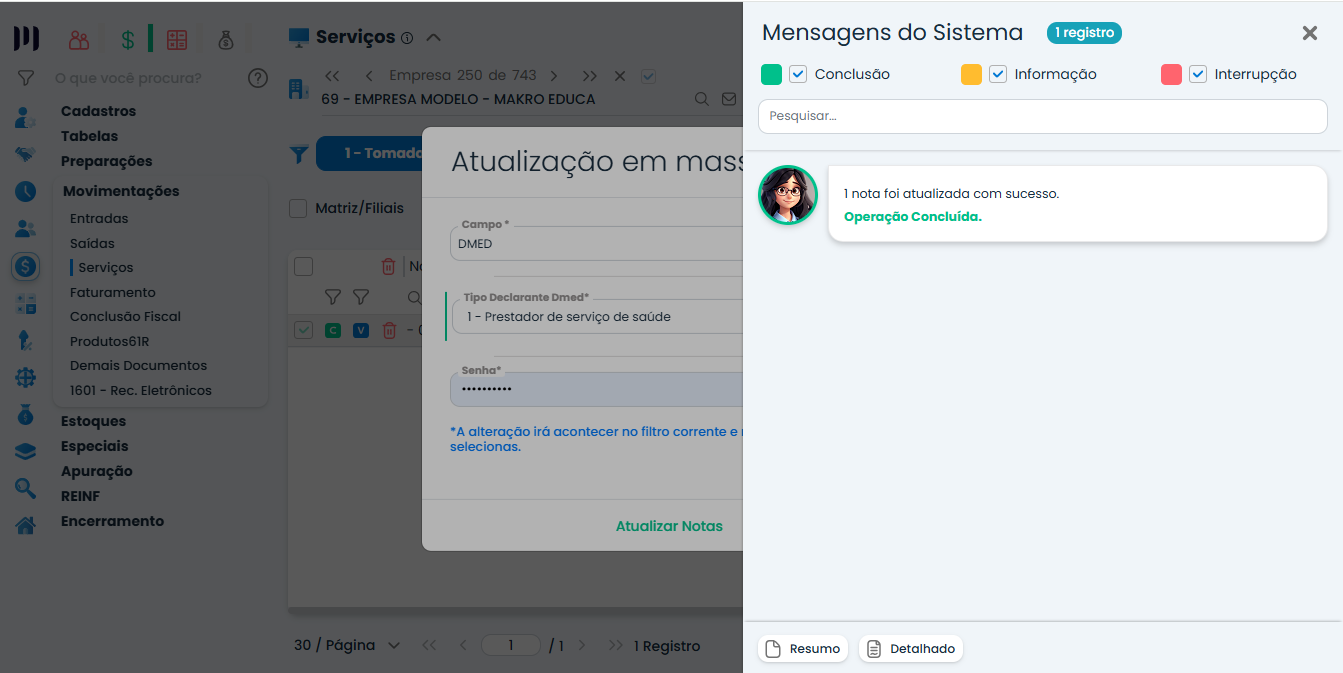Open Demais Documentos menu item
The height and width of the screenshot is (673, 1343).
138,365
